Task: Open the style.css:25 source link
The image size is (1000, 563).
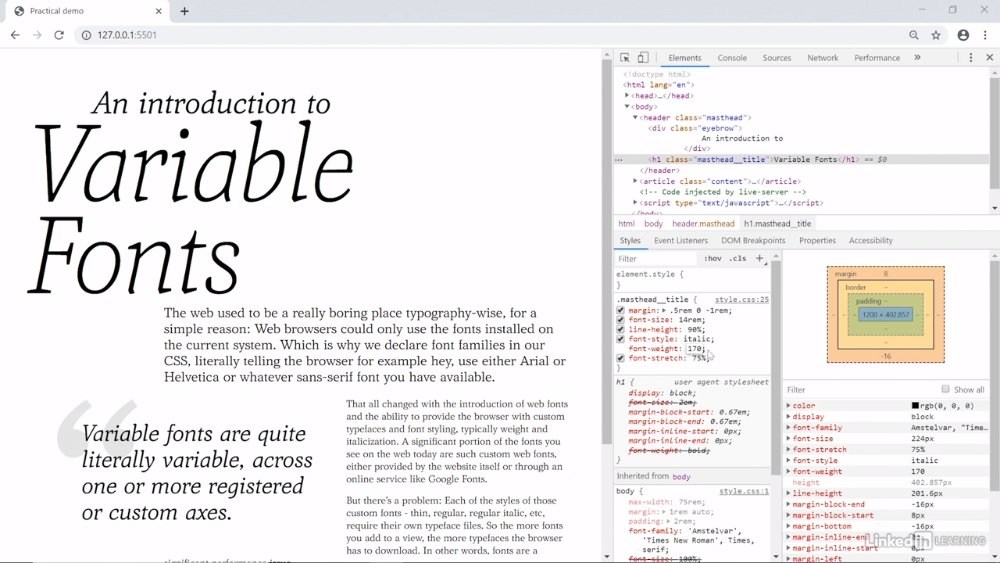Action: pyautogui.click(x=741, y=299)
